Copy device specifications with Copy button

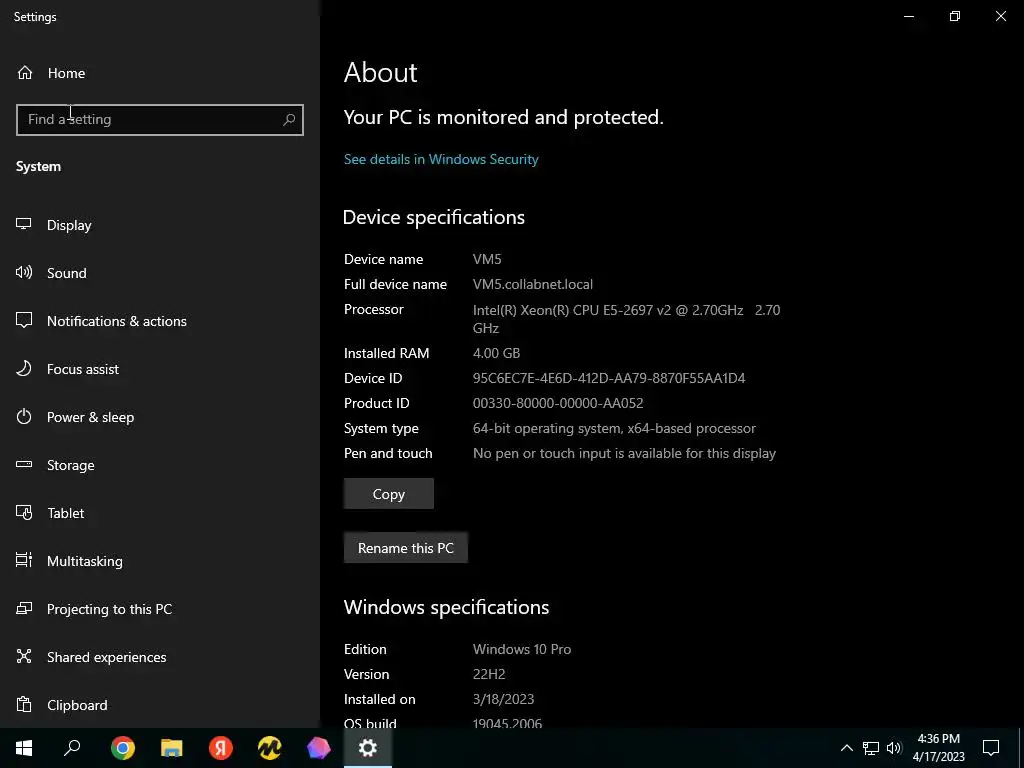[389, 494]
